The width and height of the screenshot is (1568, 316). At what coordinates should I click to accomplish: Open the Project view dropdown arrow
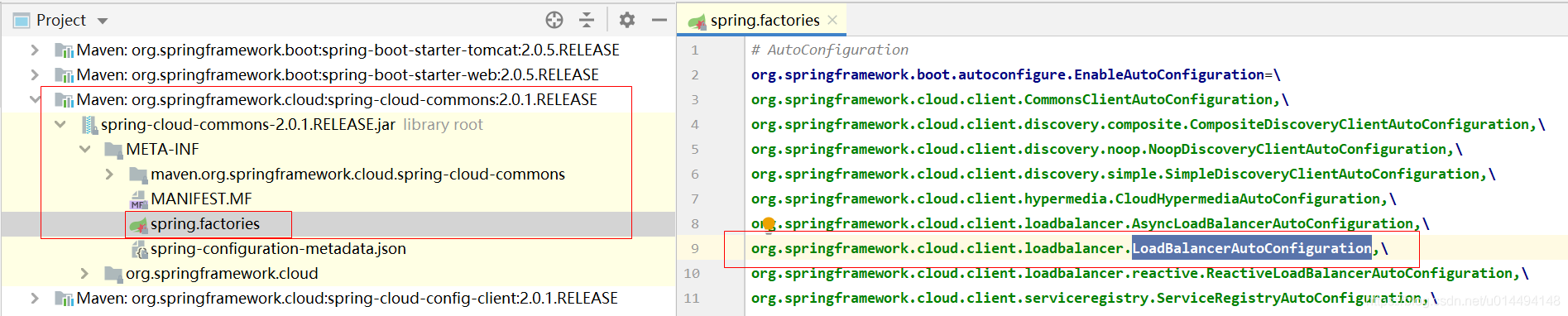(x=103, y=21)
